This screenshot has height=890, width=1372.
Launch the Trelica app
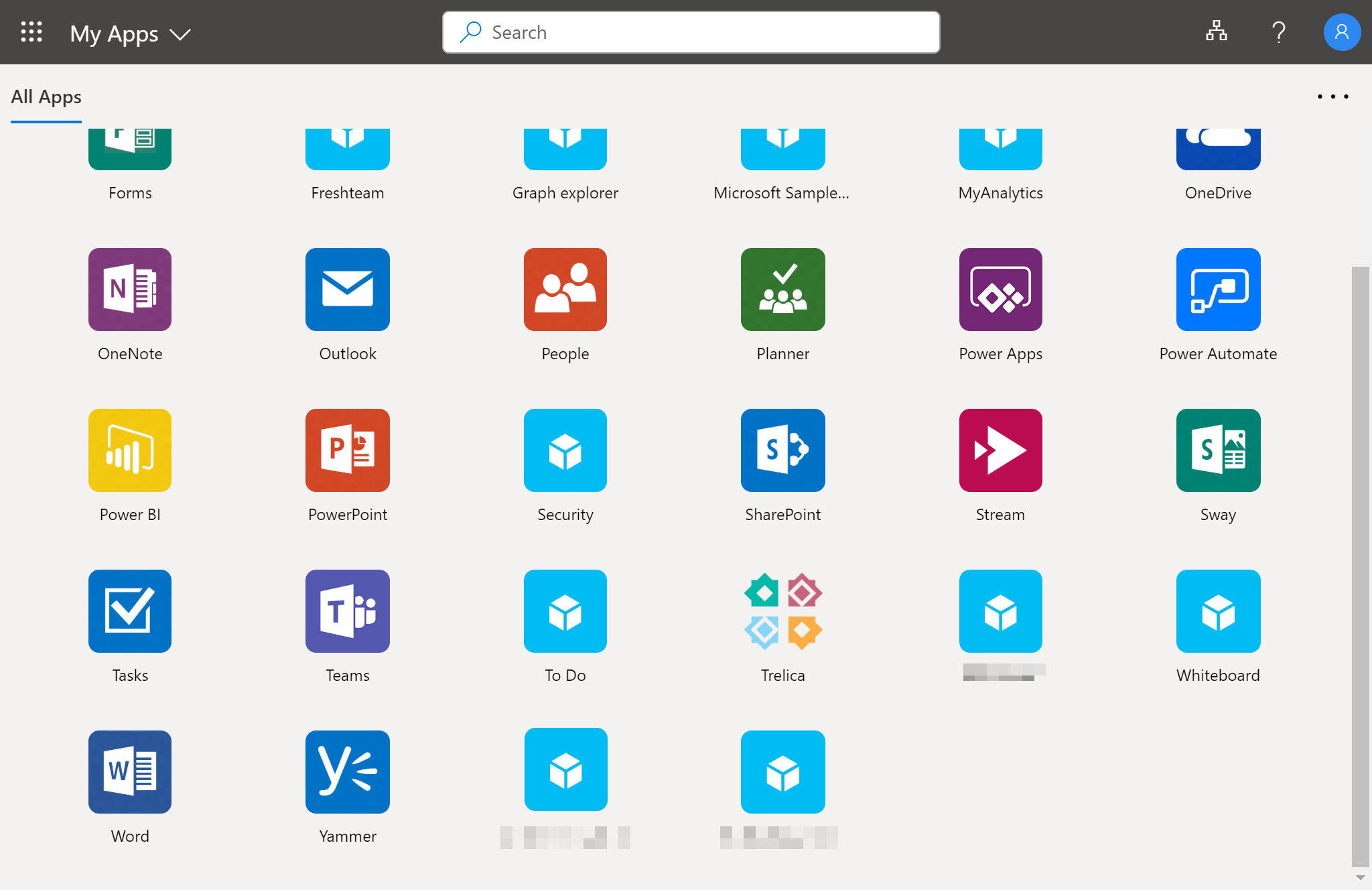coord(782,611)
